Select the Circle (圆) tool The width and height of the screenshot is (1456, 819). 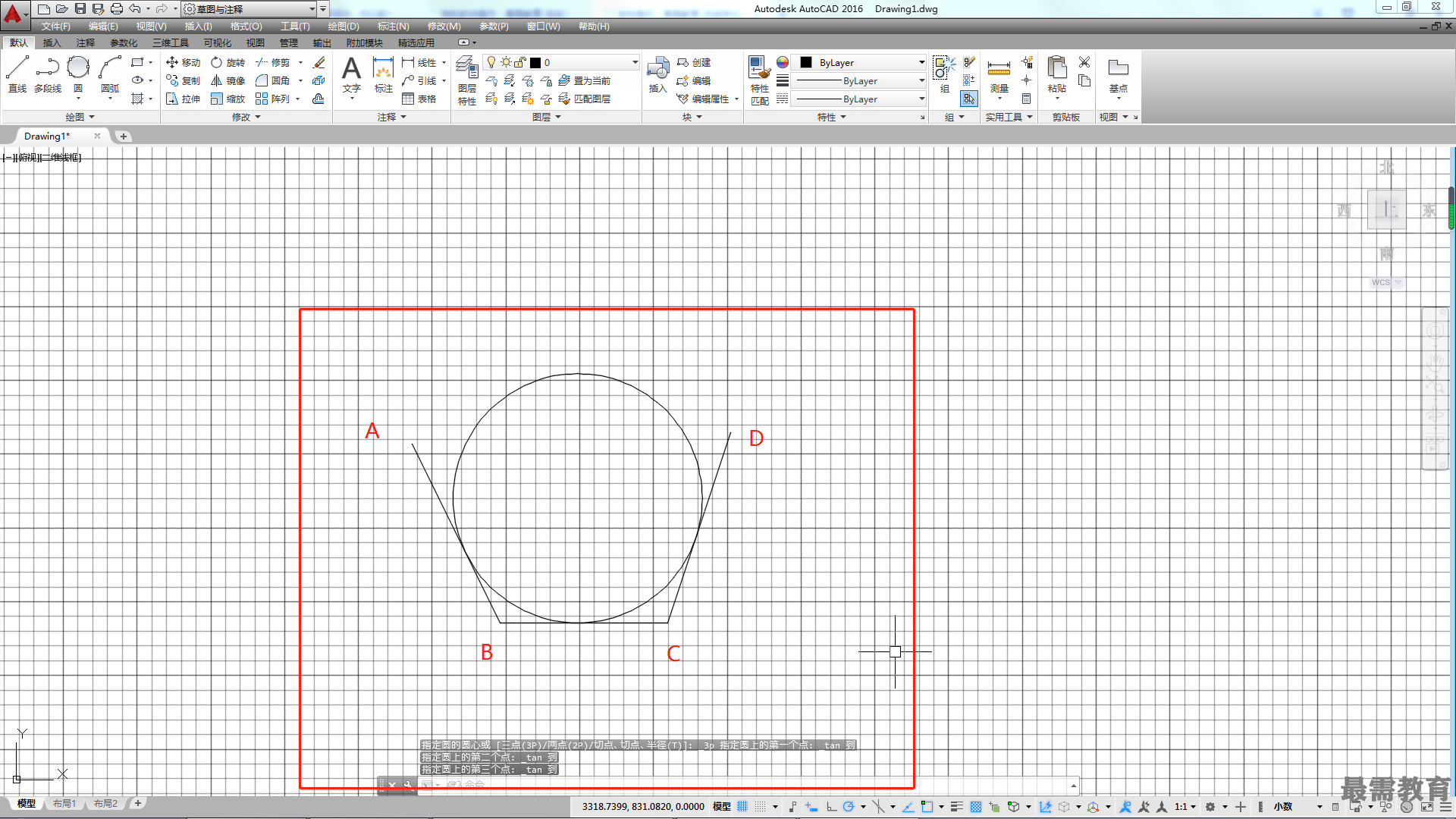pyautogui.click(x=78, y=74)
